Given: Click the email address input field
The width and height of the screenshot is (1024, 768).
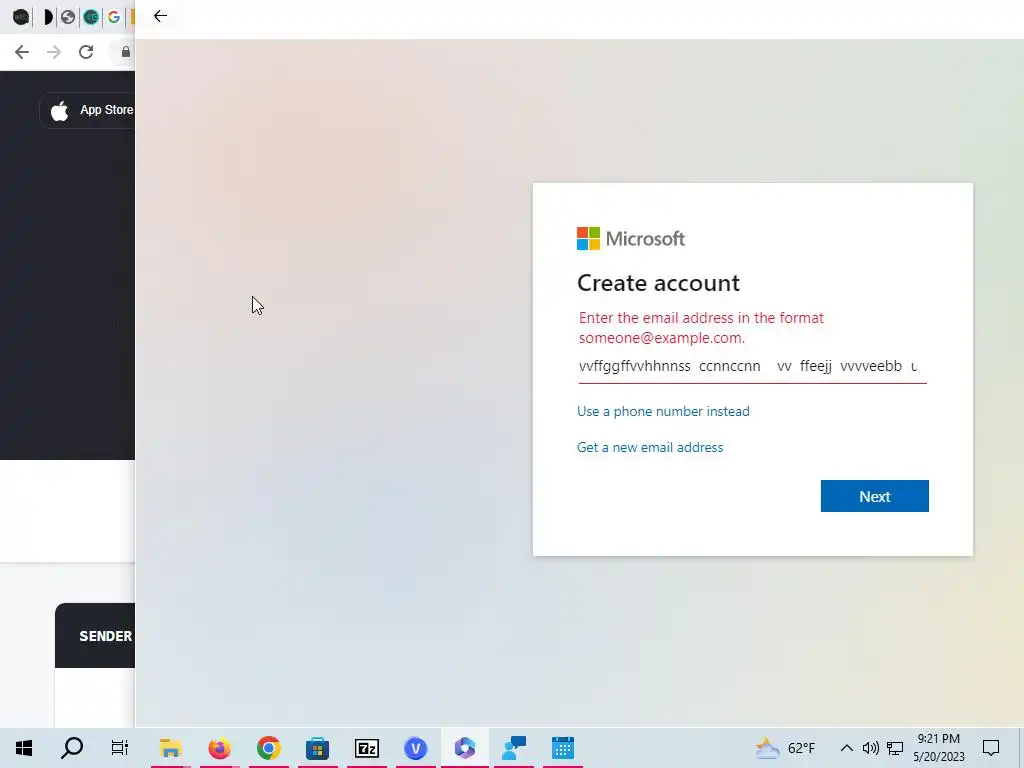Looking at the screenshot, I should click(752, 366).
